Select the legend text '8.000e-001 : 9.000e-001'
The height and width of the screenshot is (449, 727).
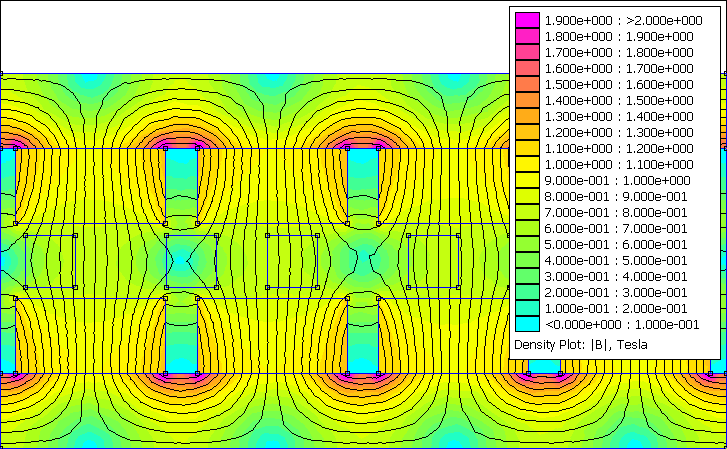616,196
